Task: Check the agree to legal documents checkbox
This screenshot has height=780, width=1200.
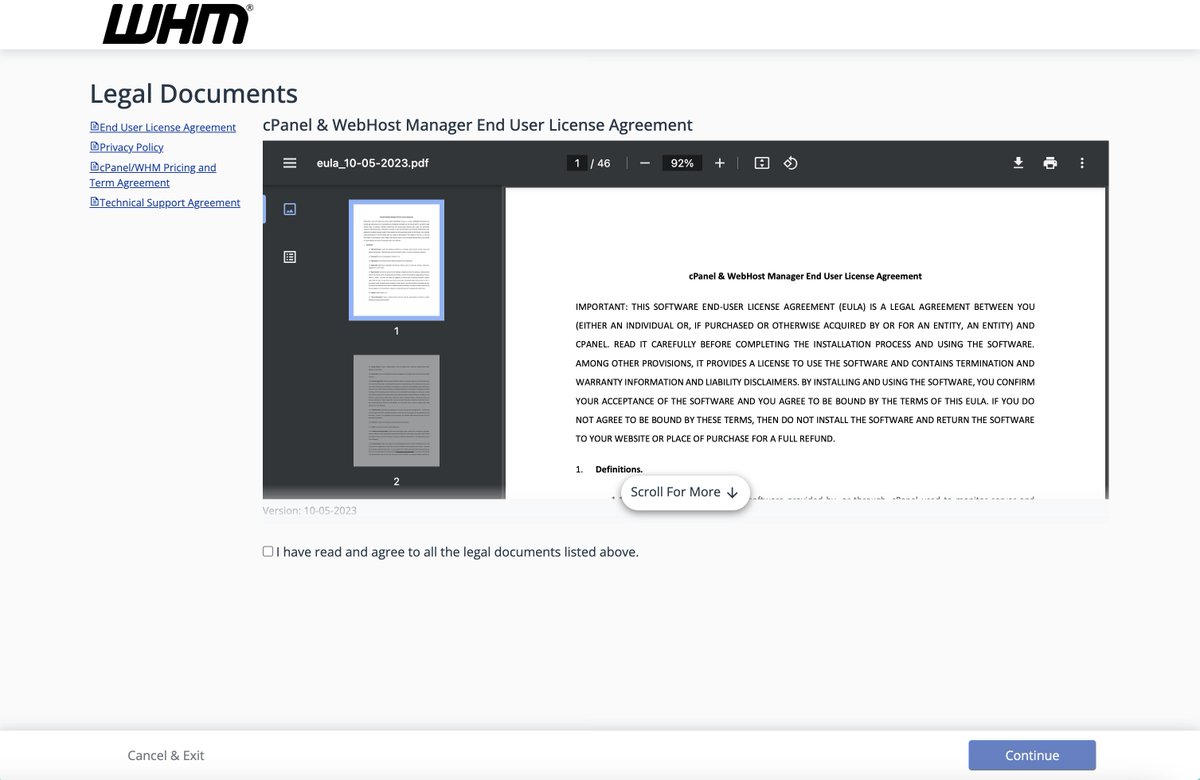Action: tap(268, 551)
